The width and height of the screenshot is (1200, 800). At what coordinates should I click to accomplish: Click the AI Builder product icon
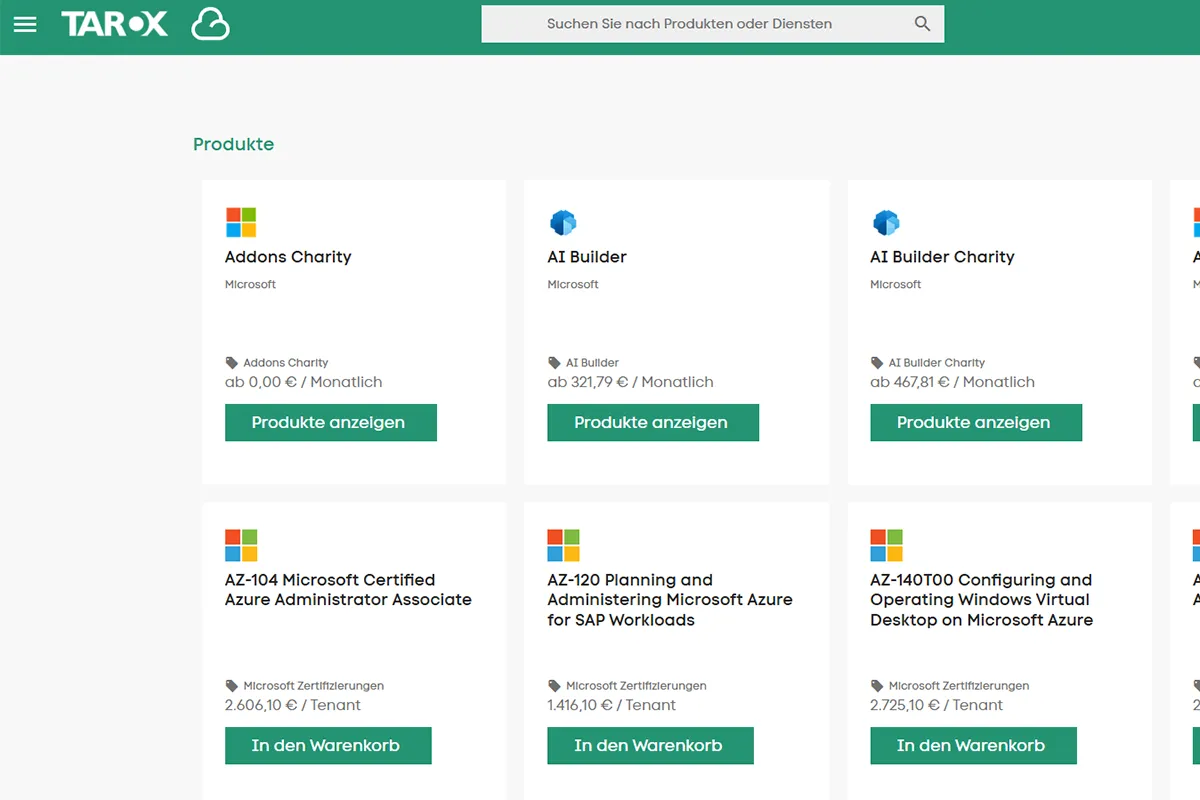563,222
